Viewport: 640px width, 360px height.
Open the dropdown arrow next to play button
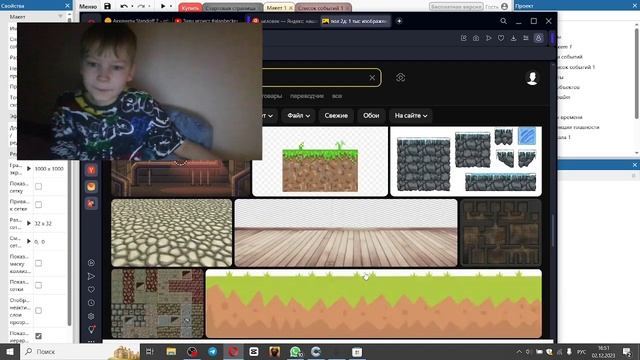(x=171, y=6)
